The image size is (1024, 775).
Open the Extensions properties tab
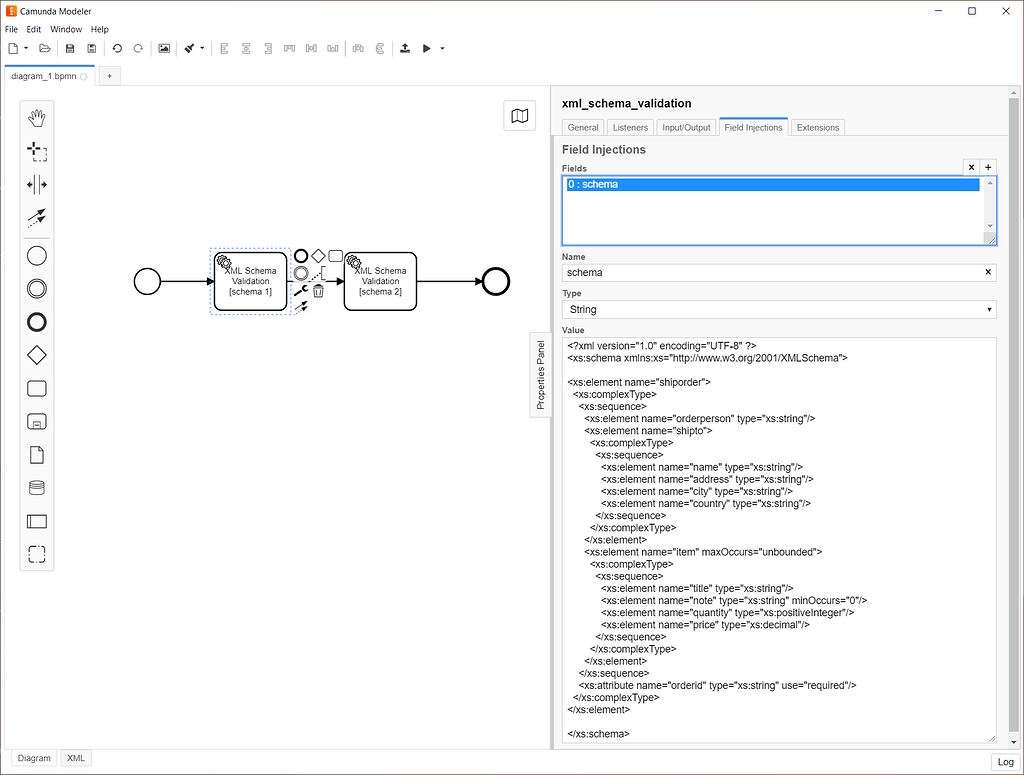(818, 127)
